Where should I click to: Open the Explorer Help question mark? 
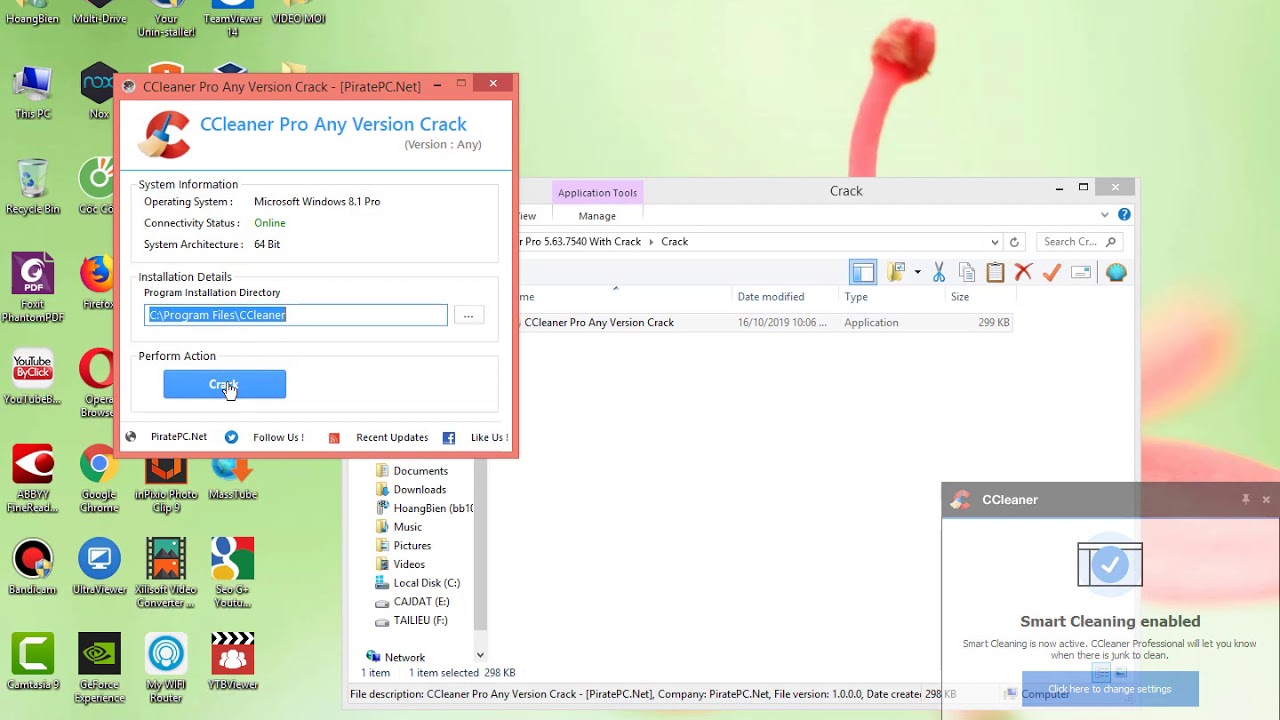point(1124,215)
